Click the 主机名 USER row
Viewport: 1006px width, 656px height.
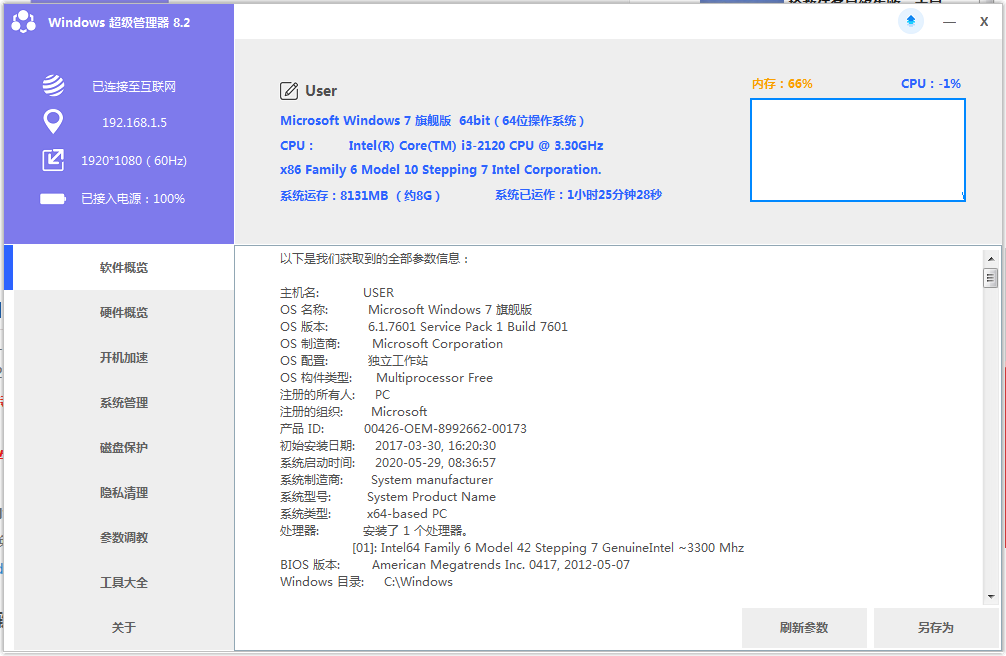point(337,293)
